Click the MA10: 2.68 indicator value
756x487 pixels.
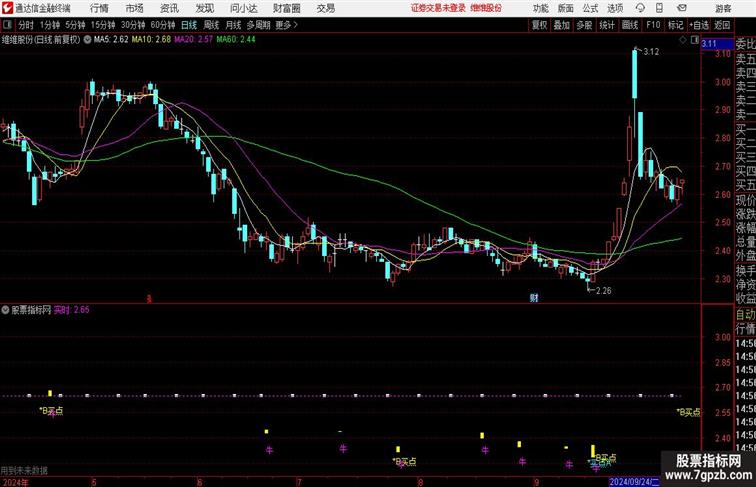(x=151, y=40)
